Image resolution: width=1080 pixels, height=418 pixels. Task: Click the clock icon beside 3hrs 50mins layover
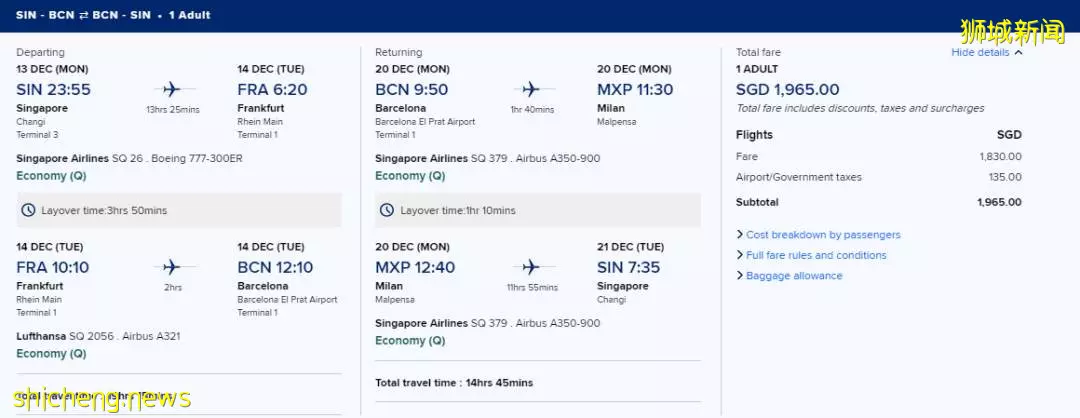pyautogui.click(x=28, y=210)
